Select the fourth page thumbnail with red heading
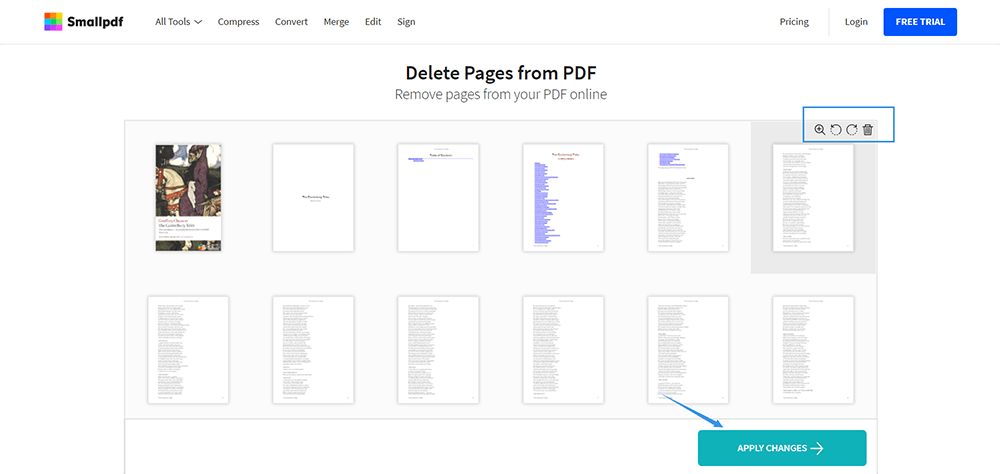This screenshot has height=474, width=1000. (x=563, y=197)
